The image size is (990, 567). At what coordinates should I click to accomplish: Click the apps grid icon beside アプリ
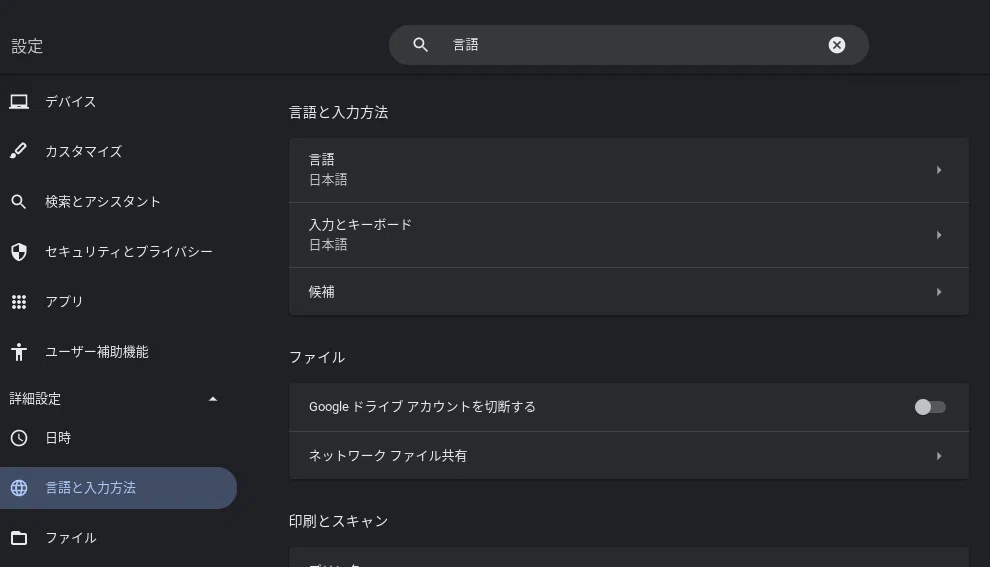tap(19, 302)
